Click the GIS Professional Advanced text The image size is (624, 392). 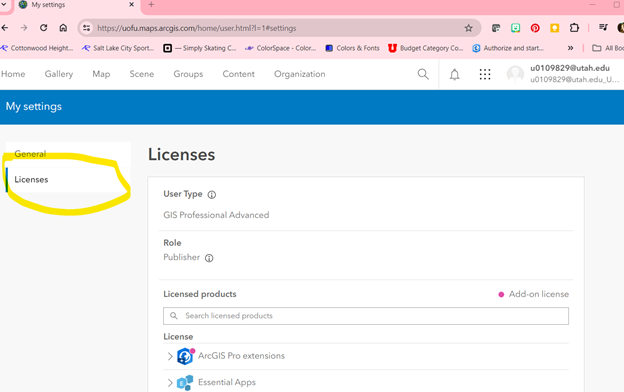click(x=216, y=215)
